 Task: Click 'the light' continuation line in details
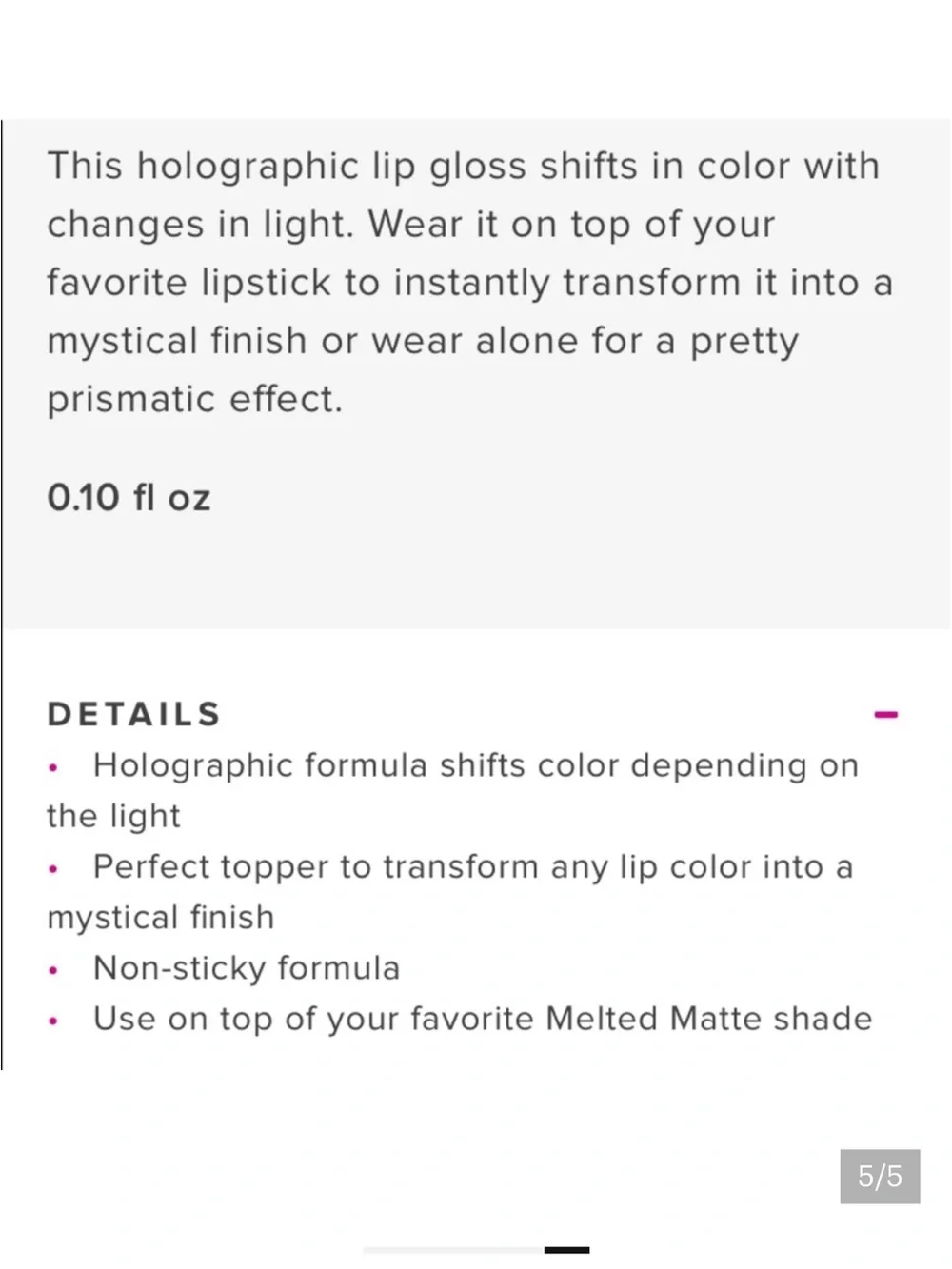pos(113,816)
